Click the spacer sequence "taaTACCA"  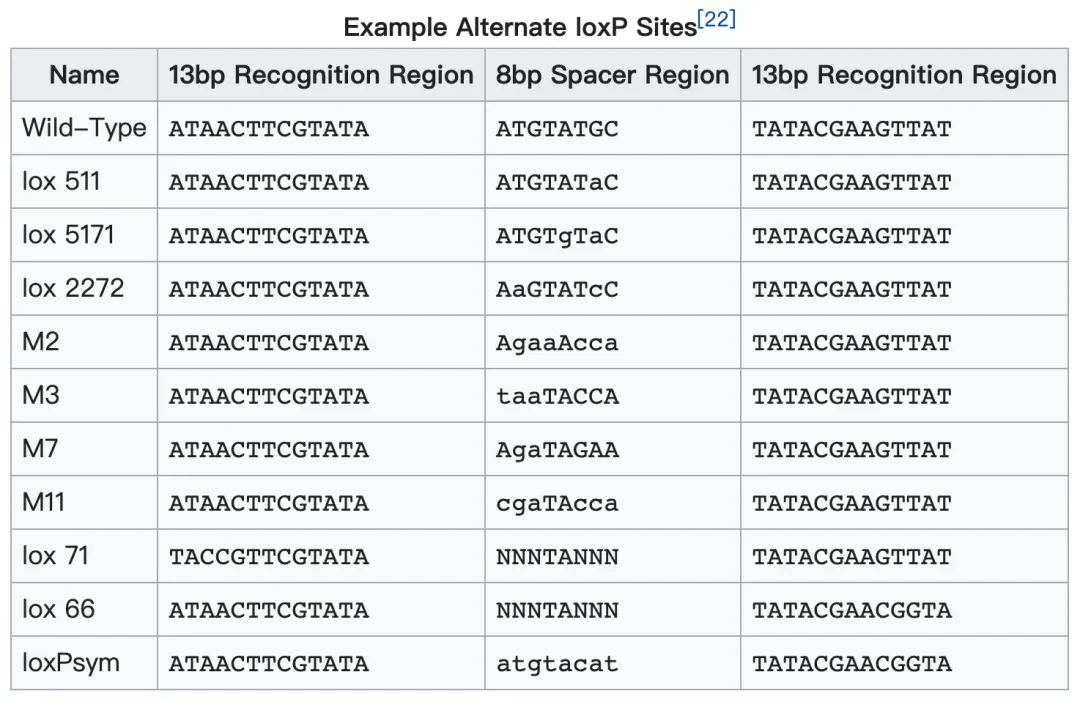pyautogui.click(x=557, y=397)
